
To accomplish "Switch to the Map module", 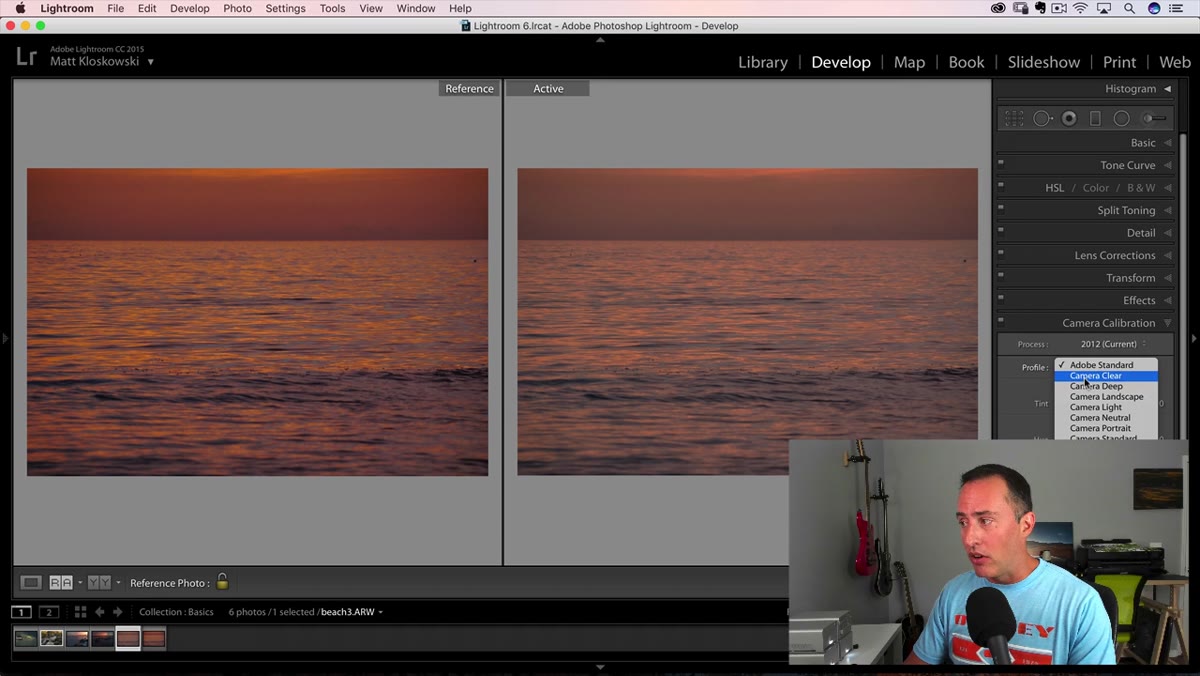I will 909,62.
